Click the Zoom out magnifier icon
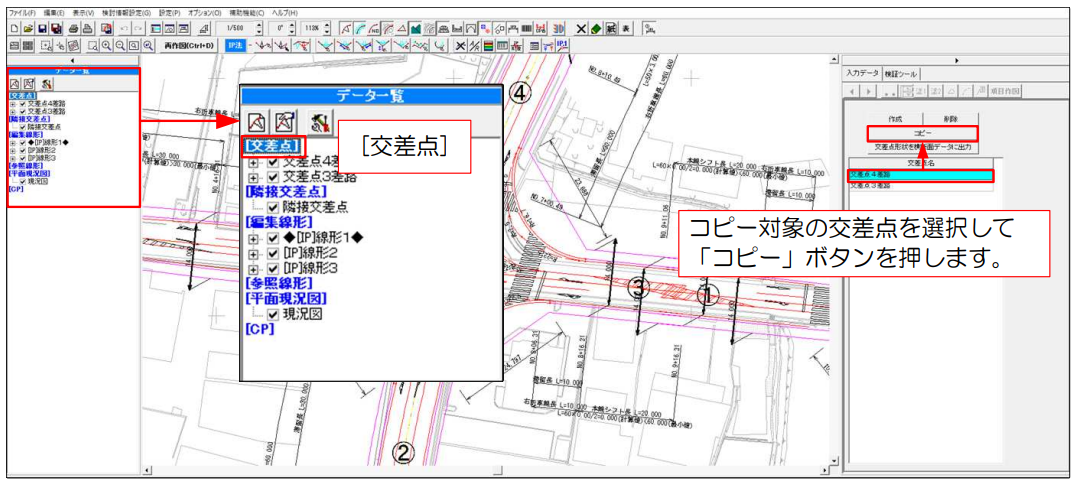This screenshot has width=1076, height=482. click(x=120, y=45)
